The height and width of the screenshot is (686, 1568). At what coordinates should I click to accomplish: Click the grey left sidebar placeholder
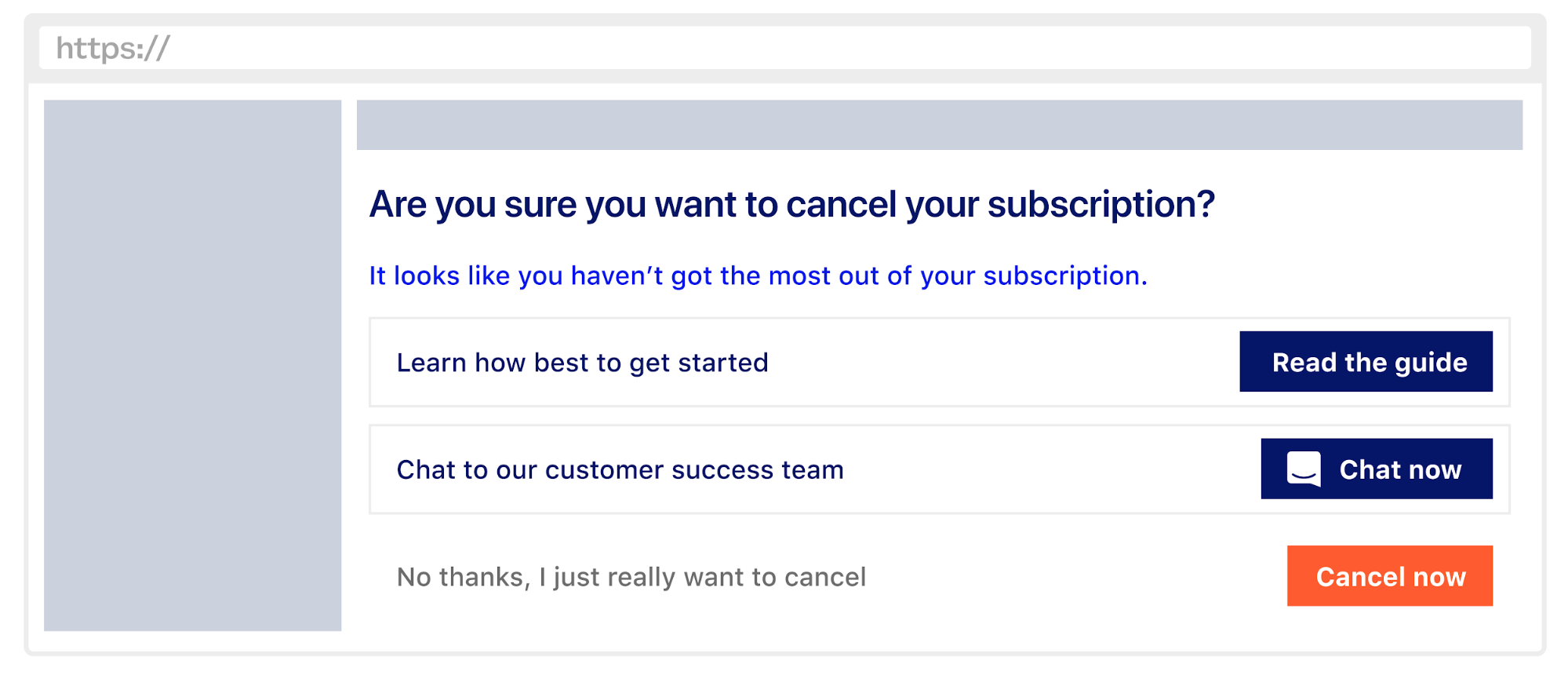tap(192, 365)
